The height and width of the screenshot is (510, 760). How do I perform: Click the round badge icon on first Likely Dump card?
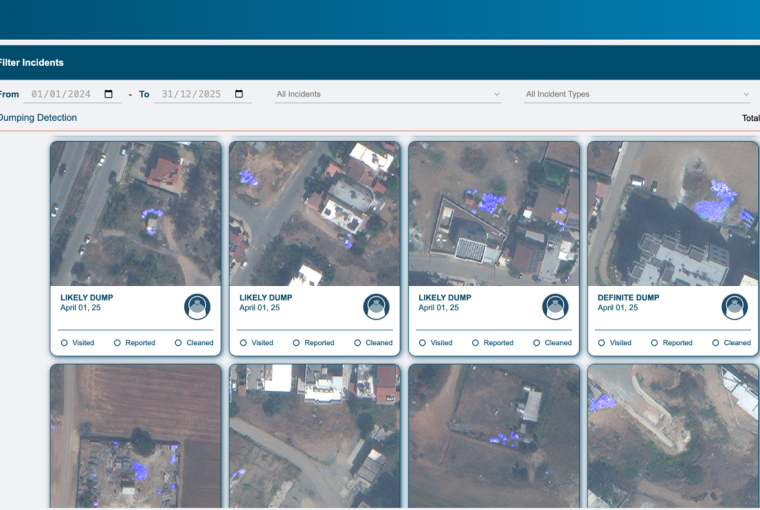point(197,306)
